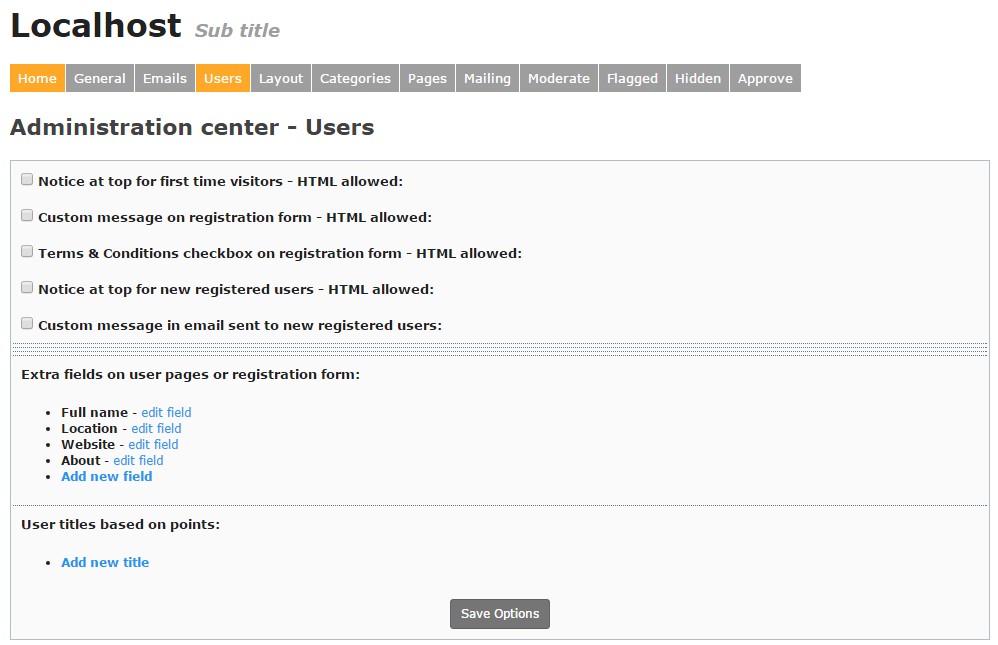The width and height of the screenshot is (998, 645).
Task: Enable first time visitors notice checkbox
Action: pos(27,180)
